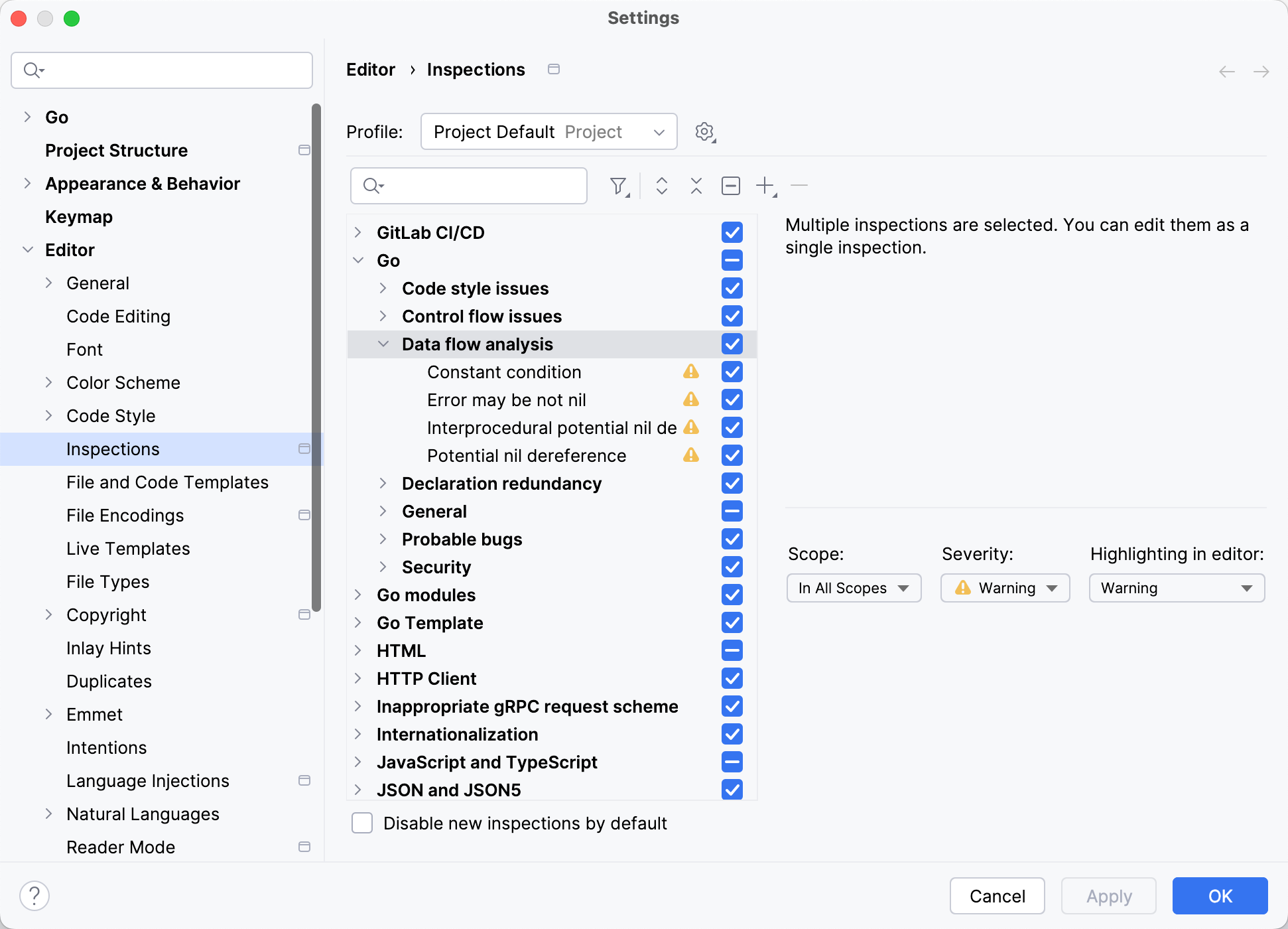Uncheck the Potential nil dereference checkbox

coord(732,456)
